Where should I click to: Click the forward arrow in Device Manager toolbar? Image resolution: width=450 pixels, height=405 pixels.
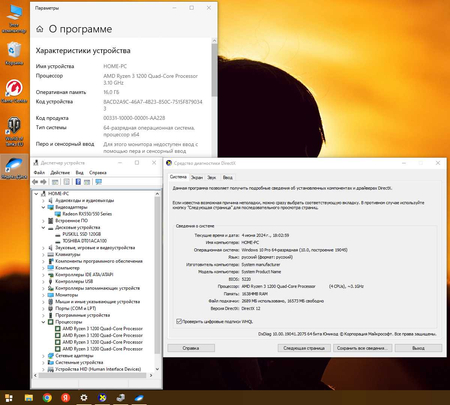(43, 182)
